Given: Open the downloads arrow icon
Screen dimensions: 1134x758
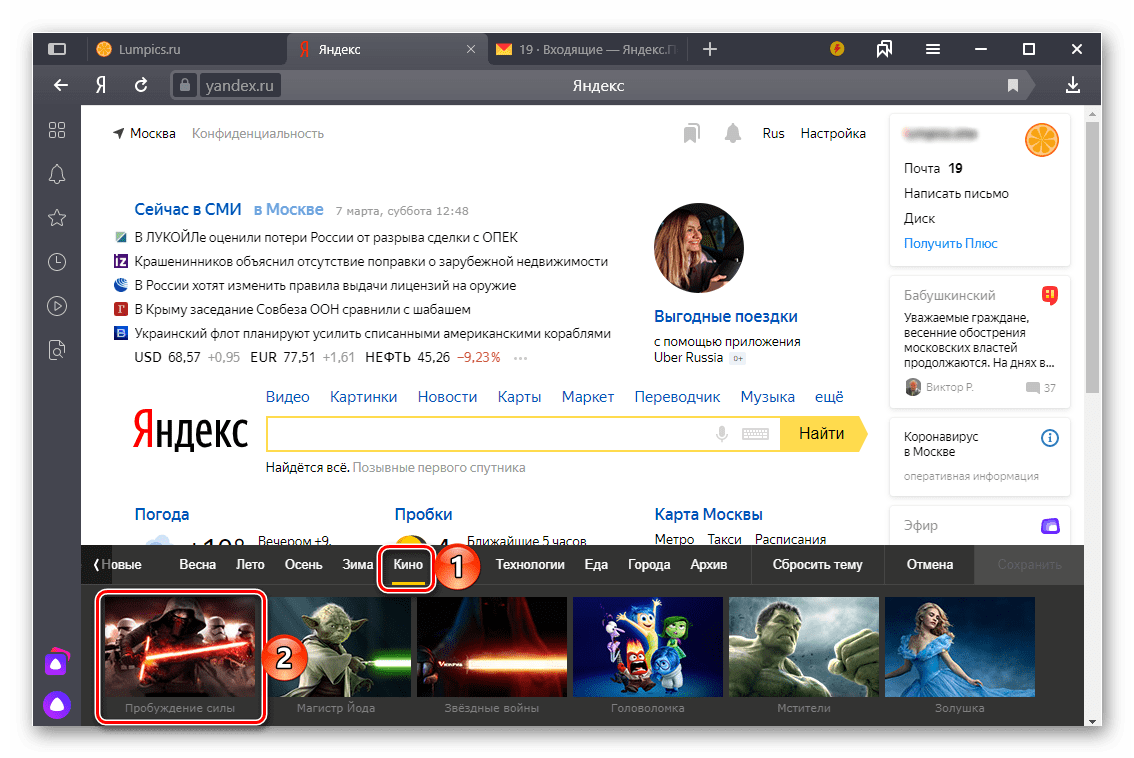Looking at the screenshot, I should point(1073,86).
